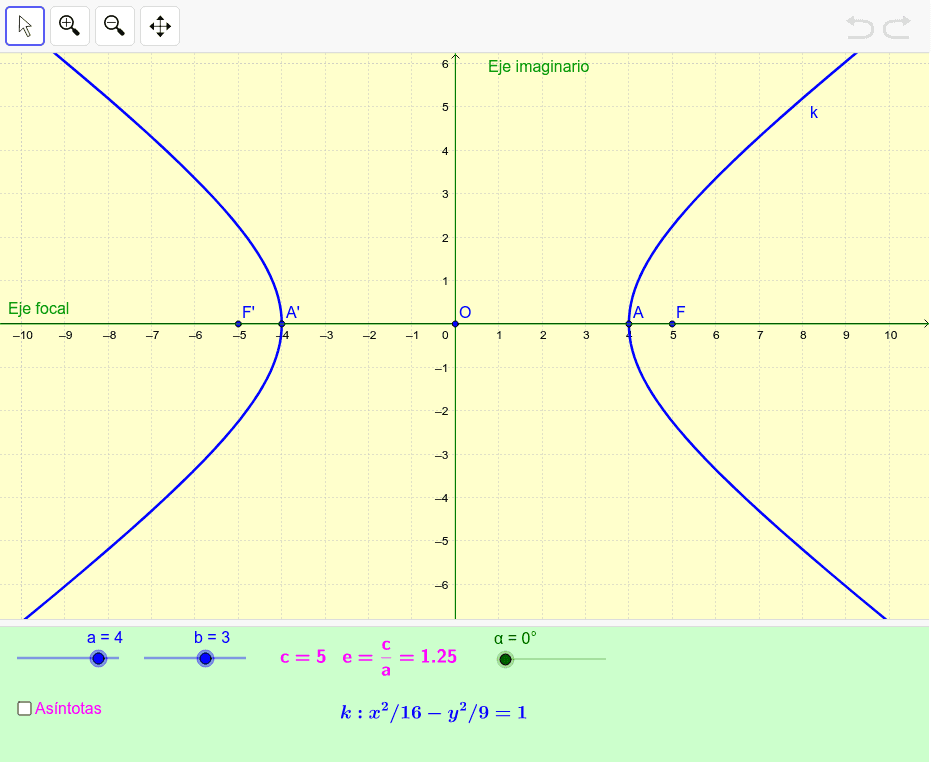Image resolution: width=931 pixels, height=764 pixels.
Task: Click x-axis tick label 7
Action: (x=760, y=335)
